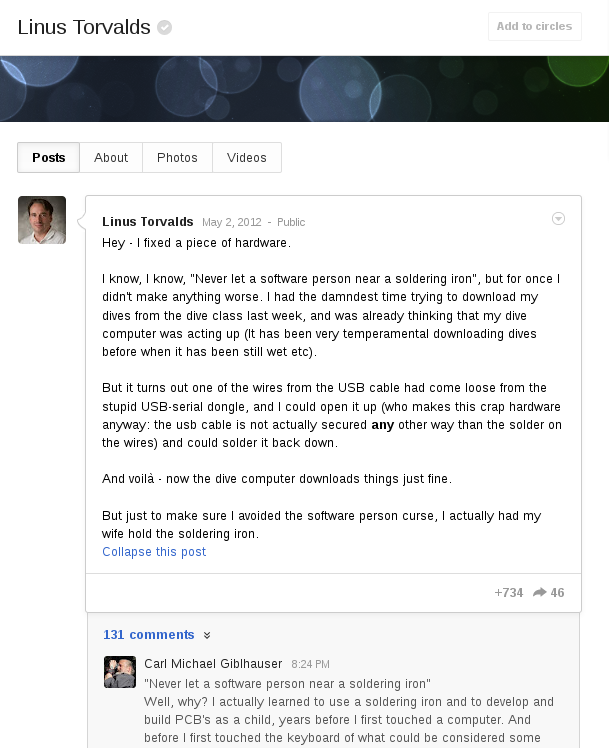
Task: Click the share arrow icon on the post
Action: tap(539, 592)
